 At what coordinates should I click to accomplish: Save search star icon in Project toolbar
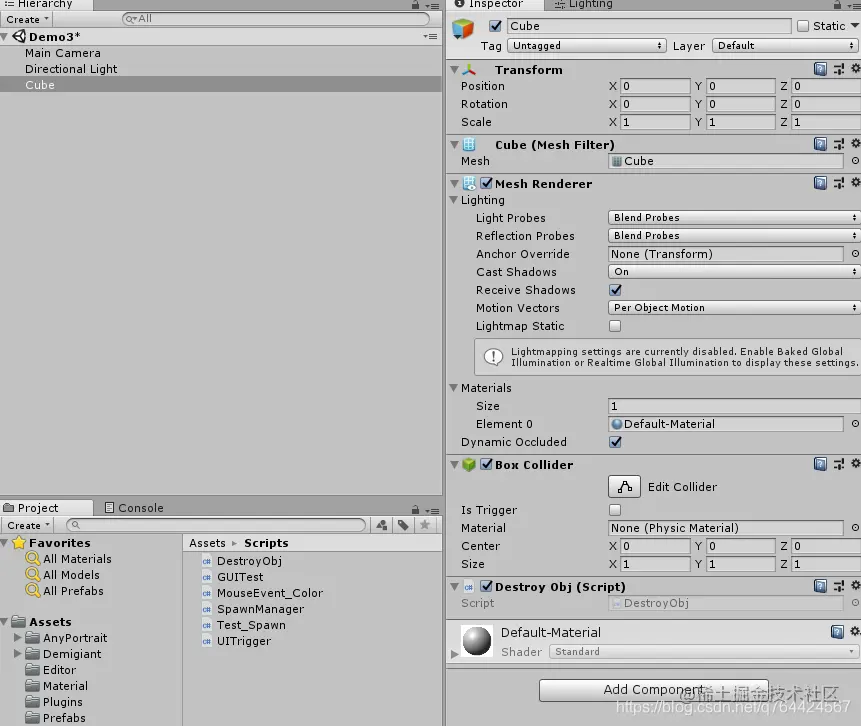point(424,525)
